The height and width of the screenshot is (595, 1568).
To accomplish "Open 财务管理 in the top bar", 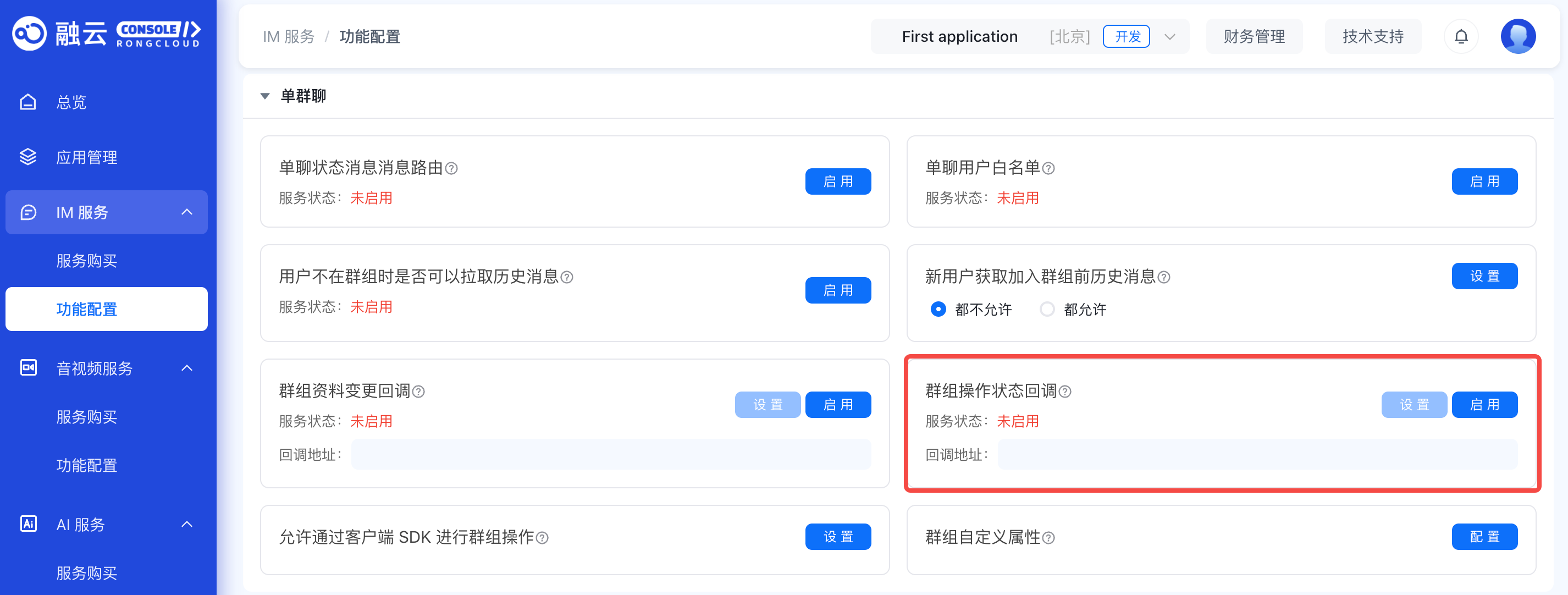I will coord(1254,36).
